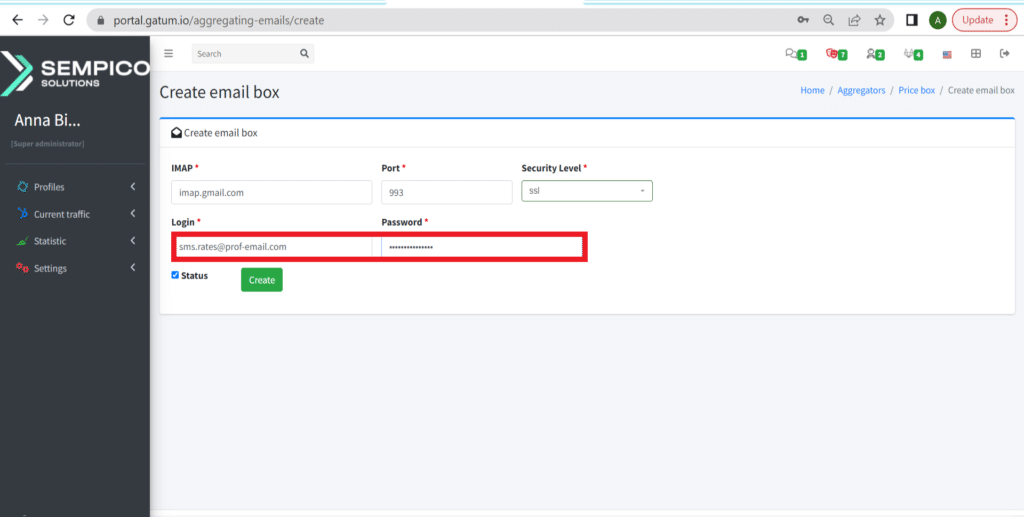The image size is (1024, 517).
Task: Open the fox-shaped icon with badge 4
Action: 913,54
